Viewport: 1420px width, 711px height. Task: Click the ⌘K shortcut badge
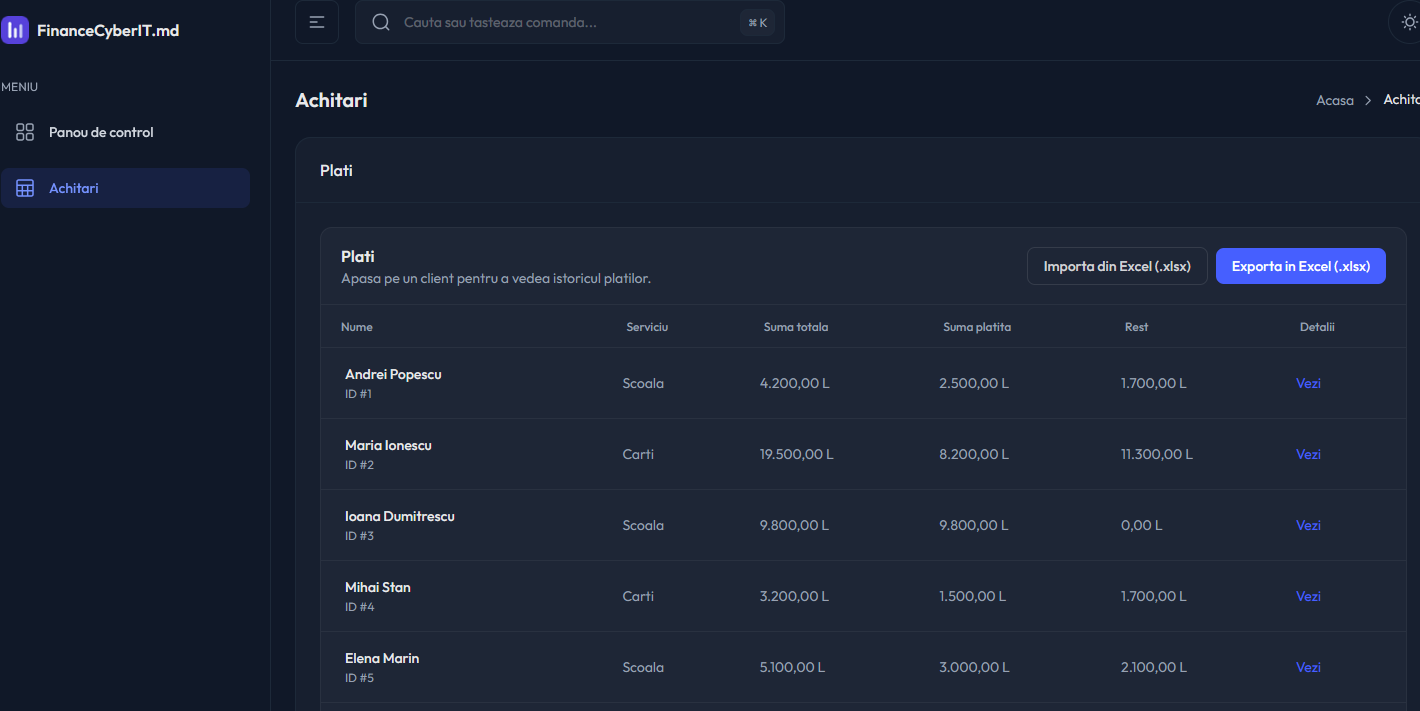[757, 22]
